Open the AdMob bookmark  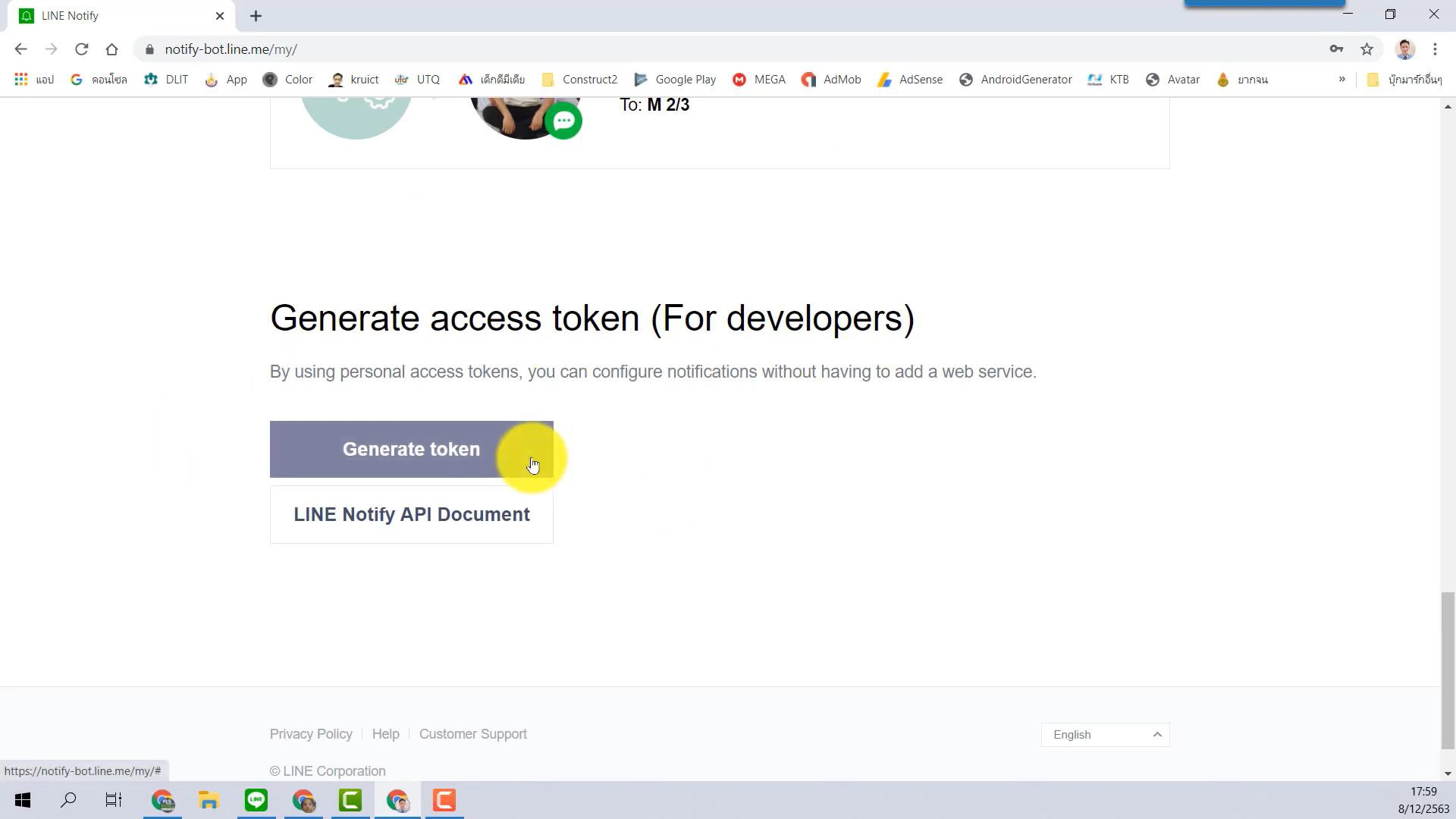tap(831, 80)
